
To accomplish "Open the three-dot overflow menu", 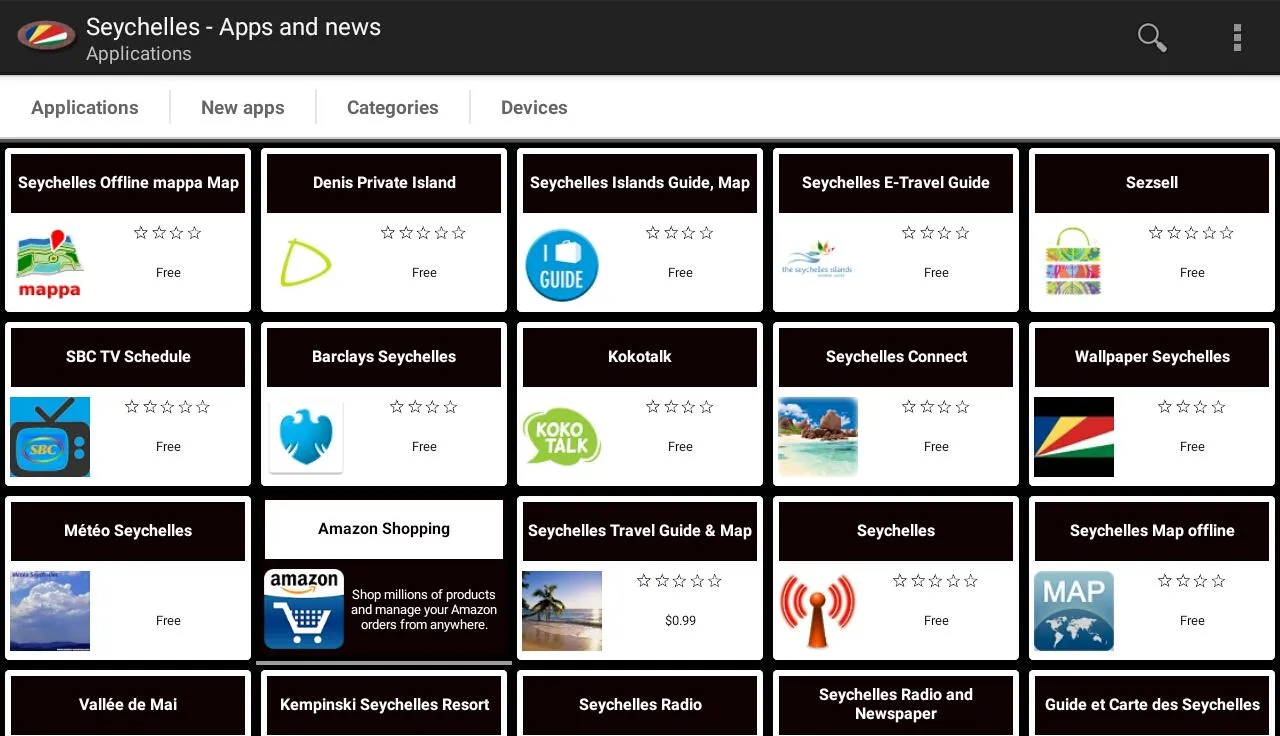I will (1237, 38).
